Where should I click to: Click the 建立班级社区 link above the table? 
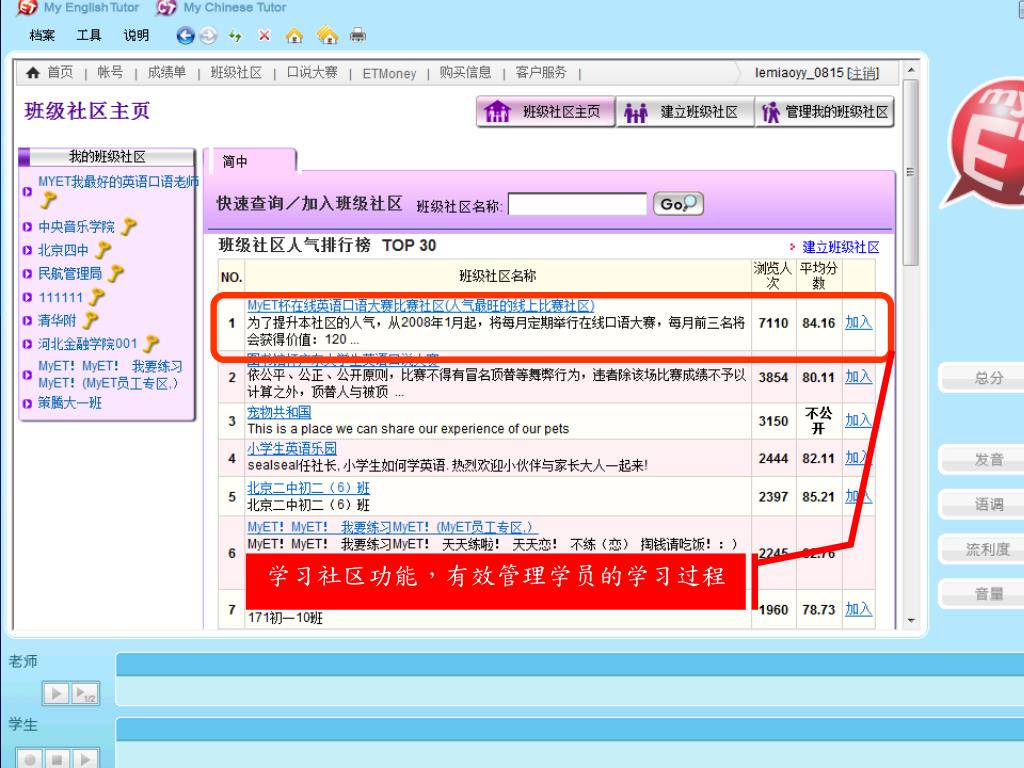tap(840, 247)
